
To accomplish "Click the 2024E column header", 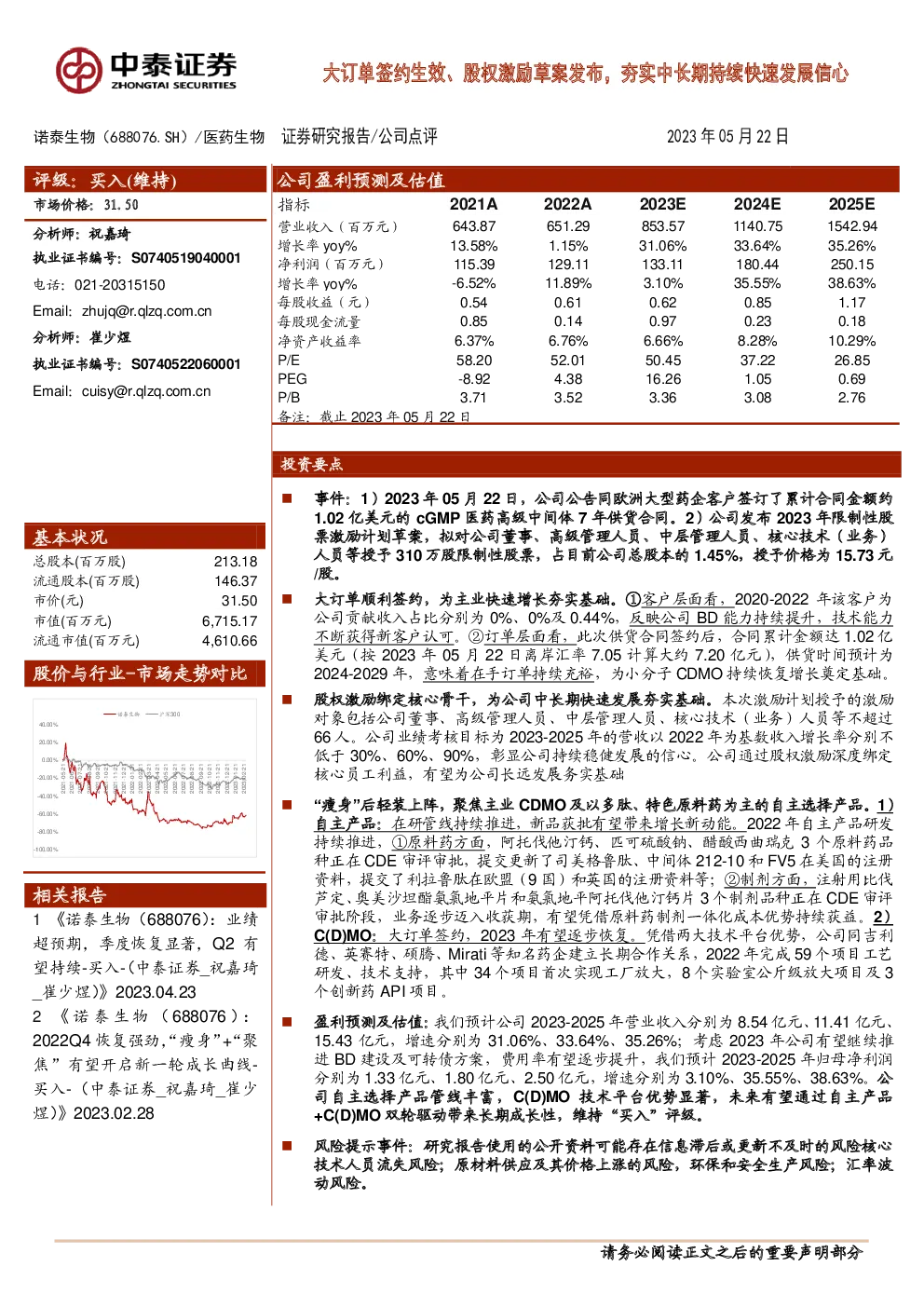I will [x=757, y=204].
